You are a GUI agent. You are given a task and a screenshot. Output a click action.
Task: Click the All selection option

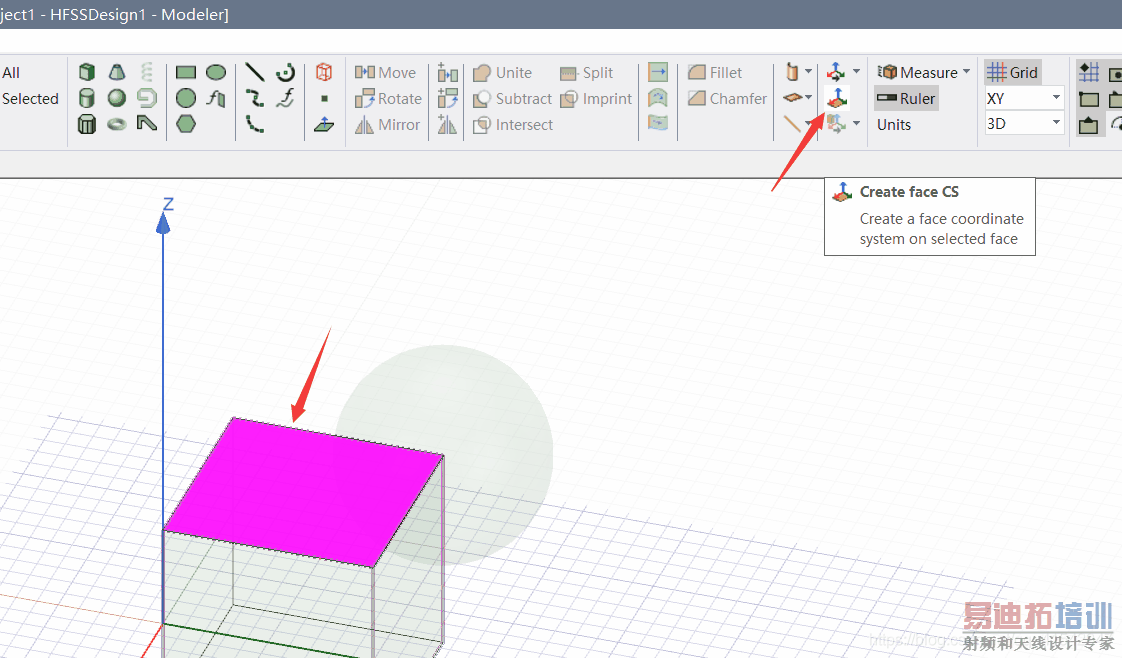(x=11, y=72)
